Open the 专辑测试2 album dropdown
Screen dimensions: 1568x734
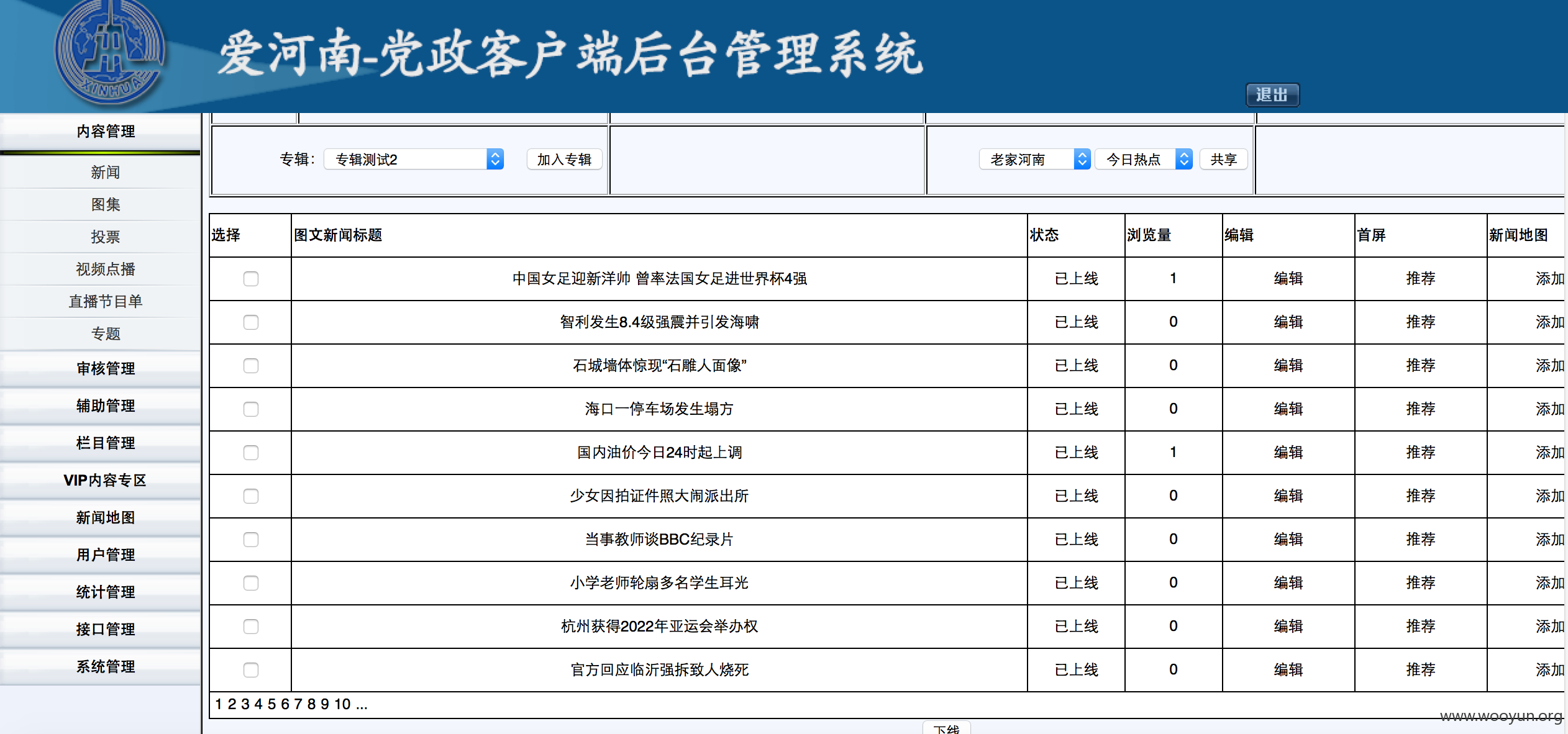[x=414, y=160]
